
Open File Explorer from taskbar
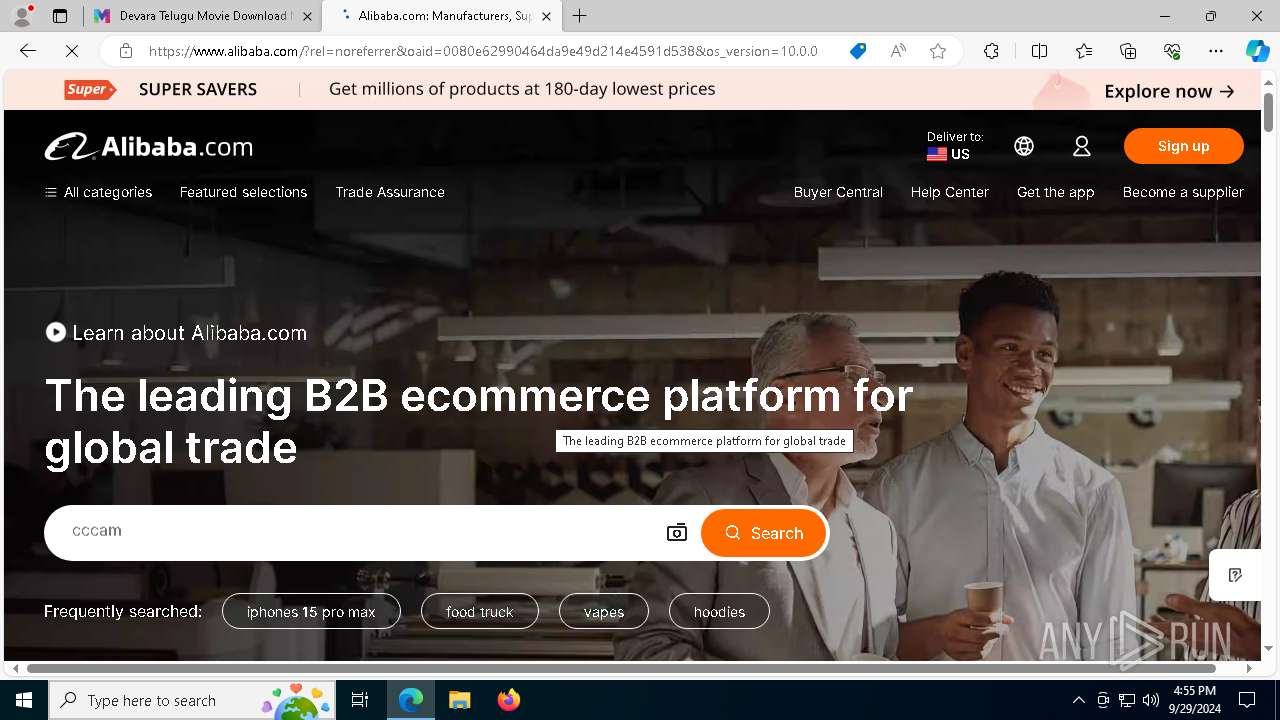click(459, 700)
